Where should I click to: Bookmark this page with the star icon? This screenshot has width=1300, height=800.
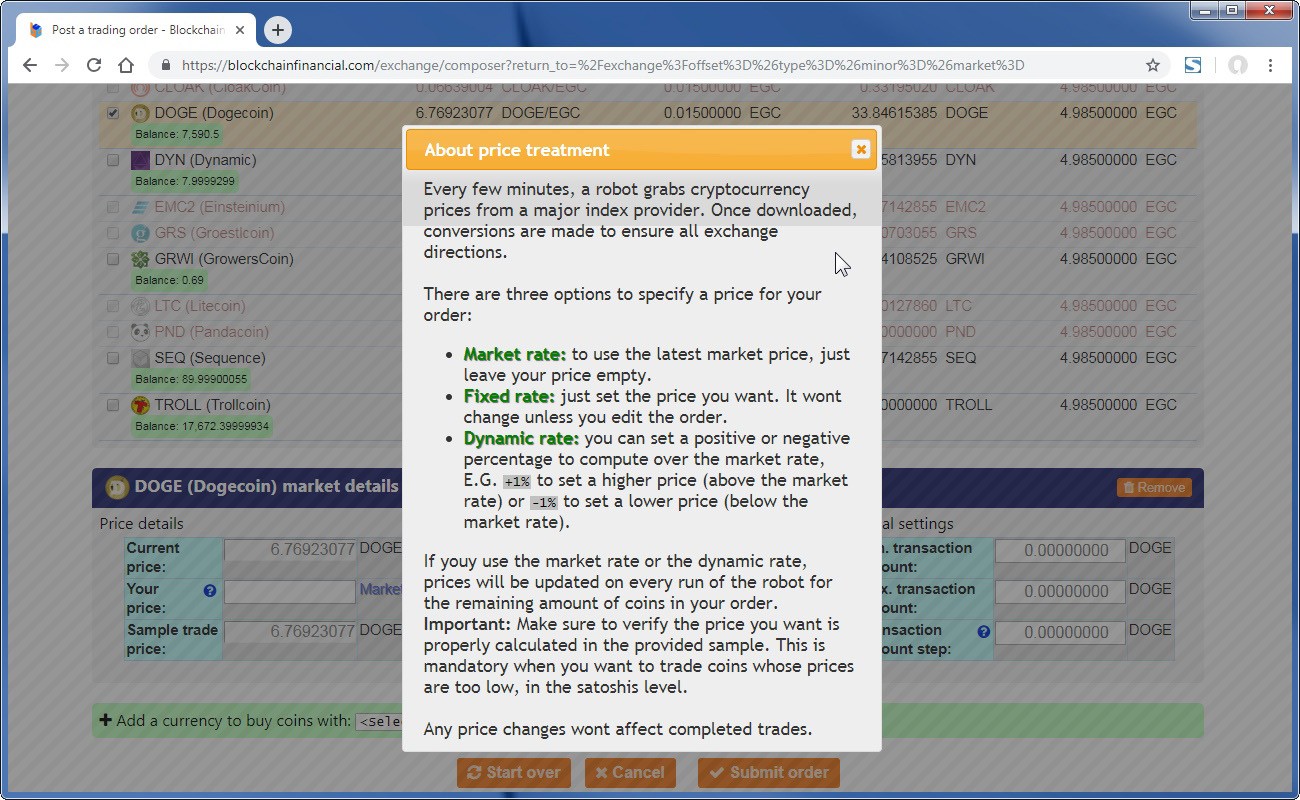[1153, 65]
